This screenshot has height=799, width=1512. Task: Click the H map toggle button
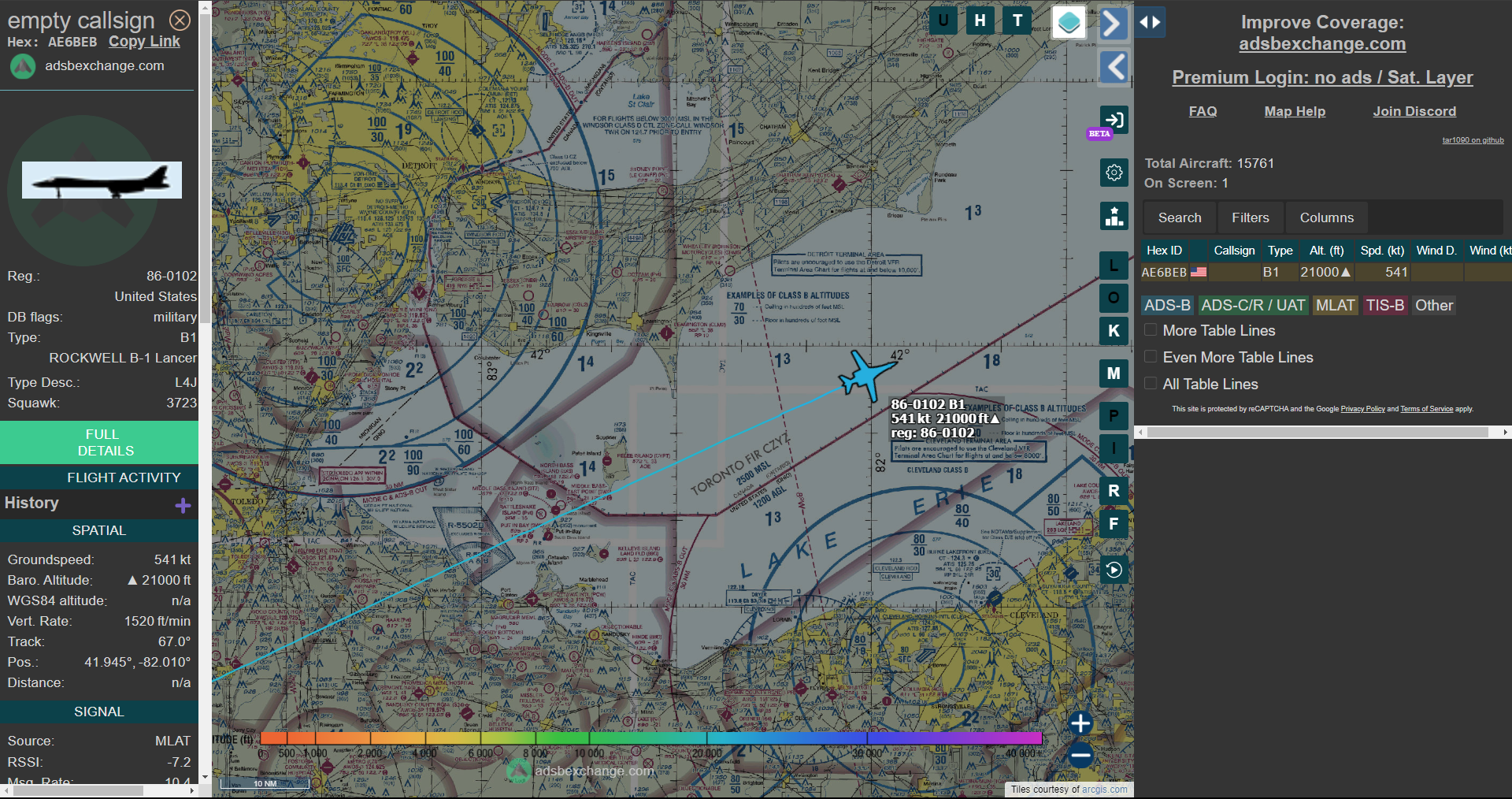[x=980, y=20]
